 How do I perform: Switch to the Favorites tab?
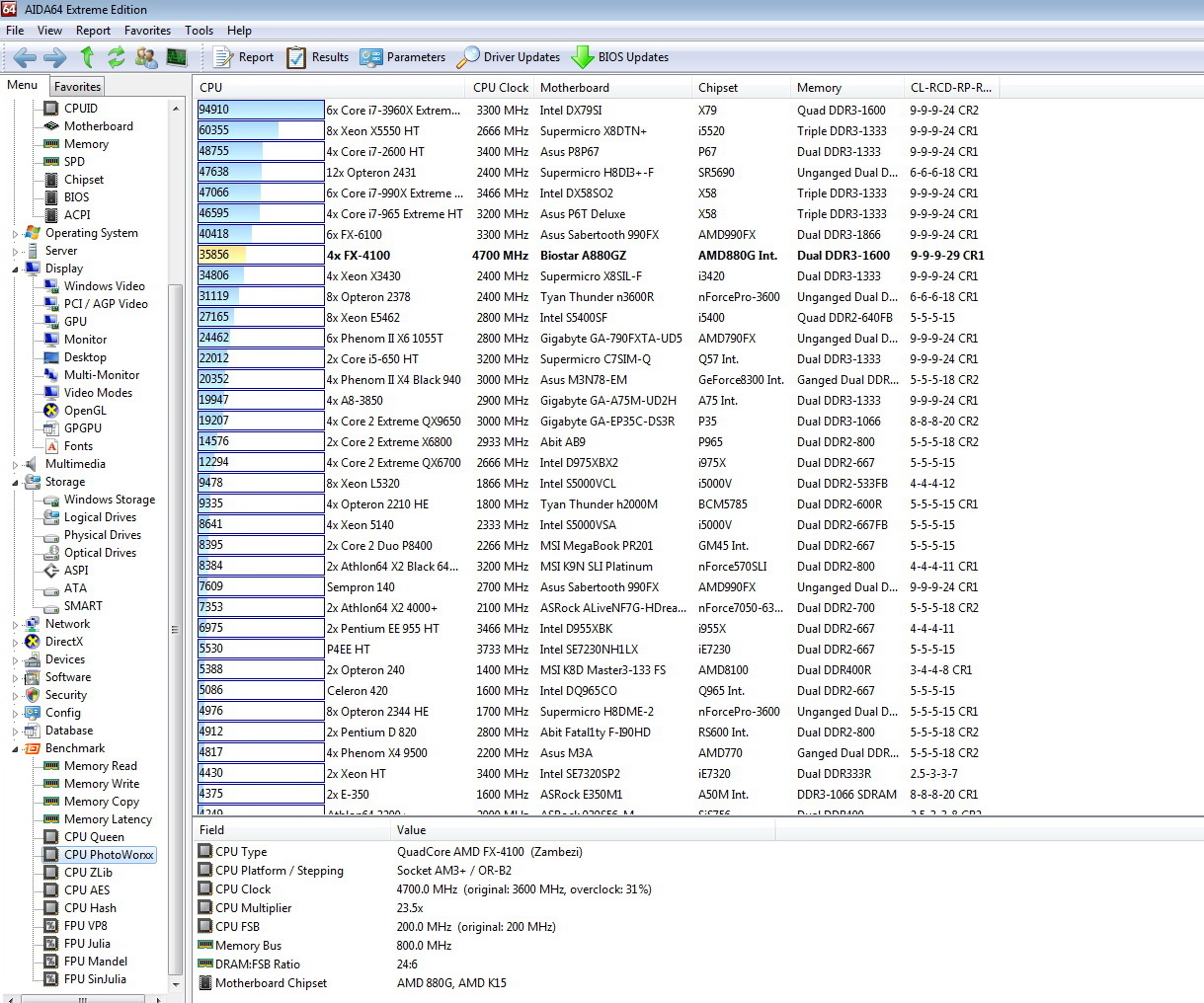click(x=77, y=87)
